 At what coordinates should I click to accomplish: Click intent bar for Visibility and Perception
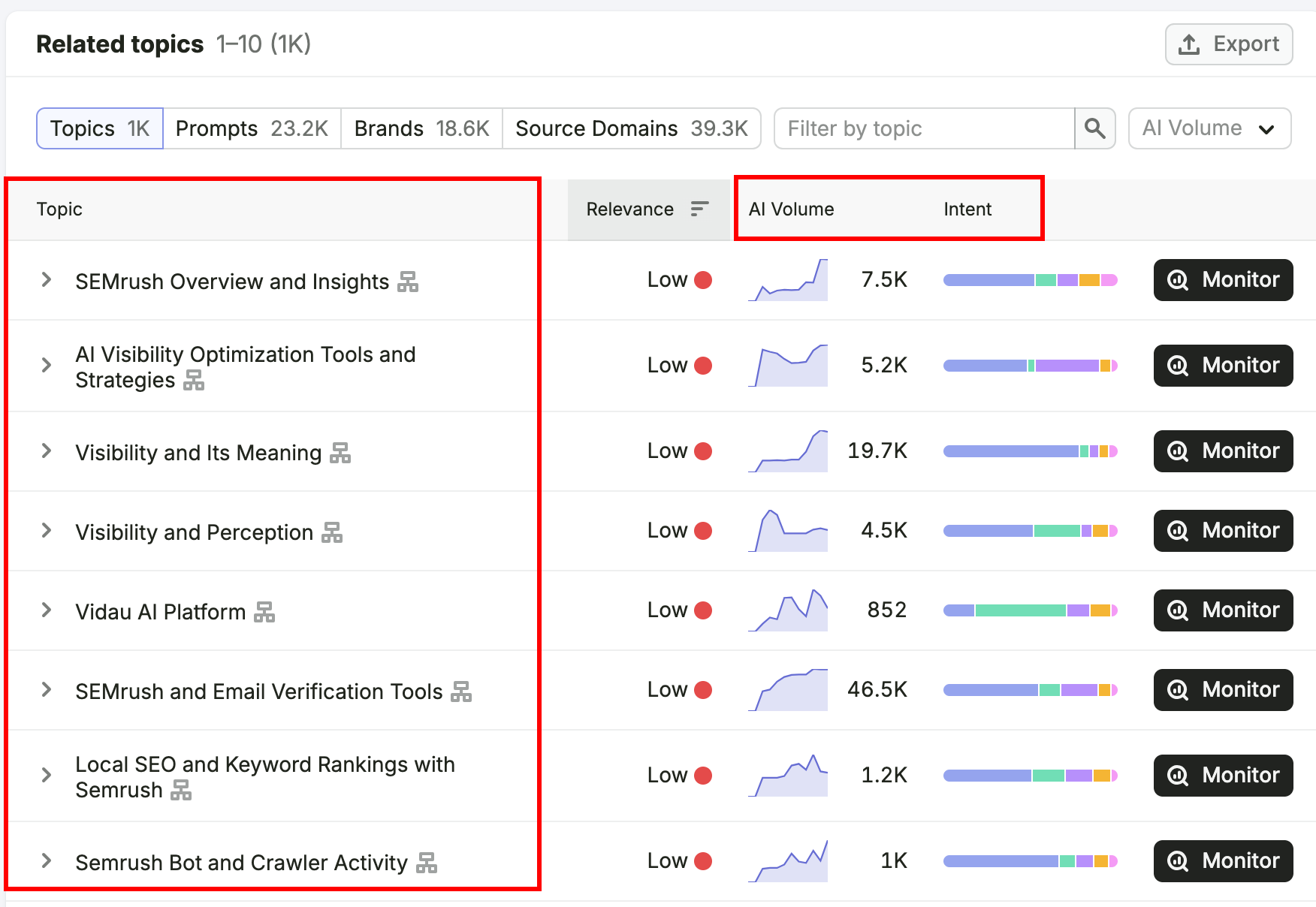coord(1031,531)
